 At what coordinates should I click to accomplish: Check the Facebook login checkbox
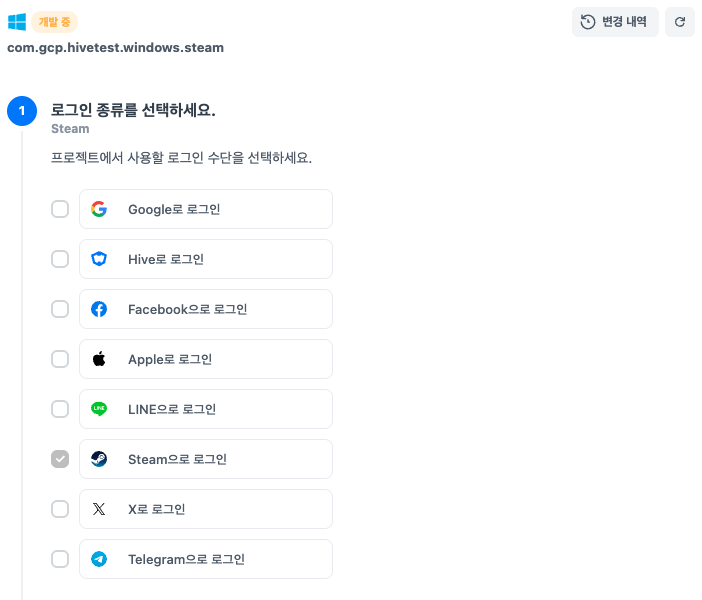60,309
